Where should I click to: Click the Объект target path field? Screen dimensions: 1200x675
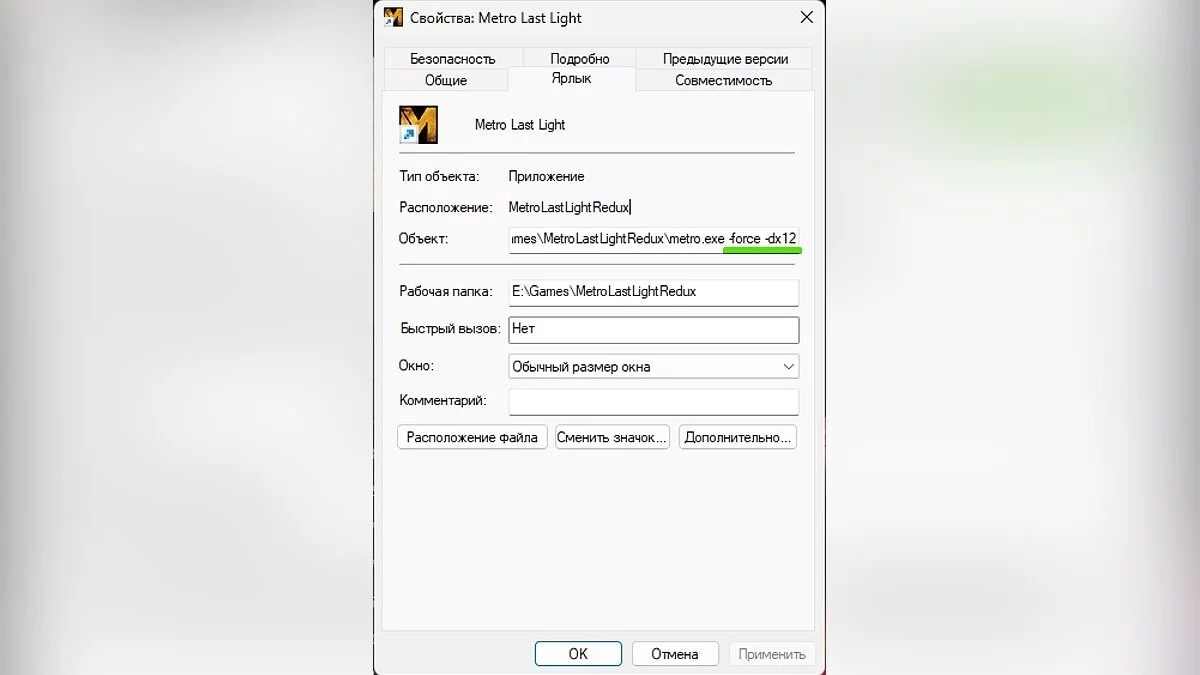pyautogui.click(x=654, y=238)
